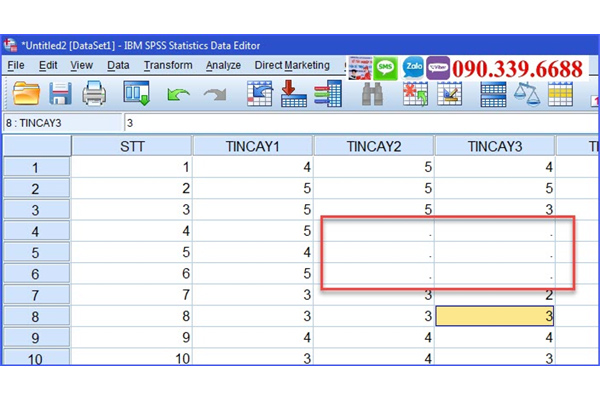Click the Split file icon
The width and height of the screenshot is (600, 400).
(x=493, y=94)
